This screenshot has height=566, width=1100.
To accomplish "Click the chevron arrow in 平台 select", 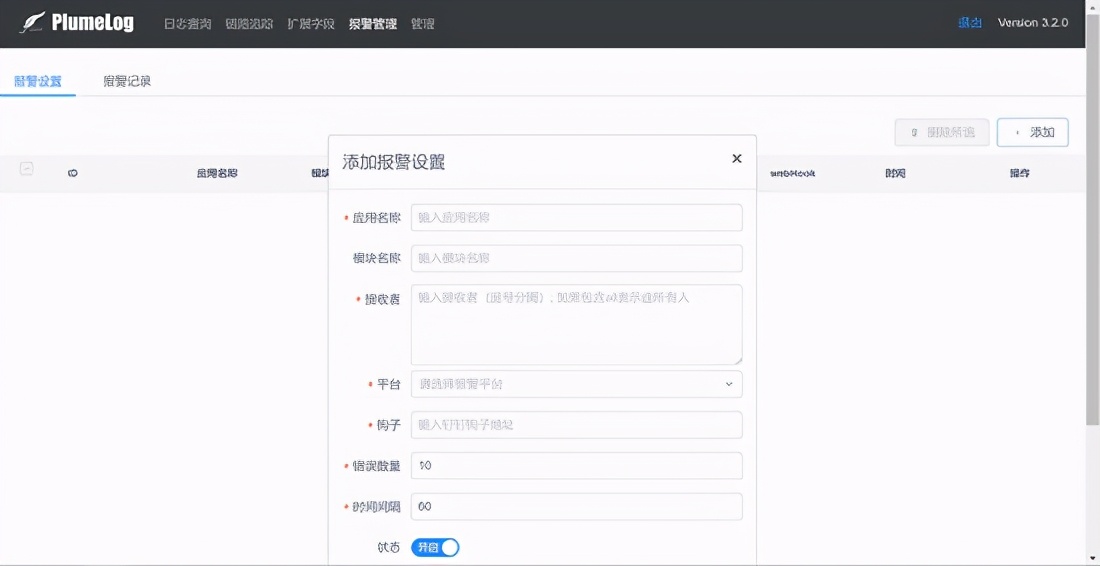I will click(729, 384).
